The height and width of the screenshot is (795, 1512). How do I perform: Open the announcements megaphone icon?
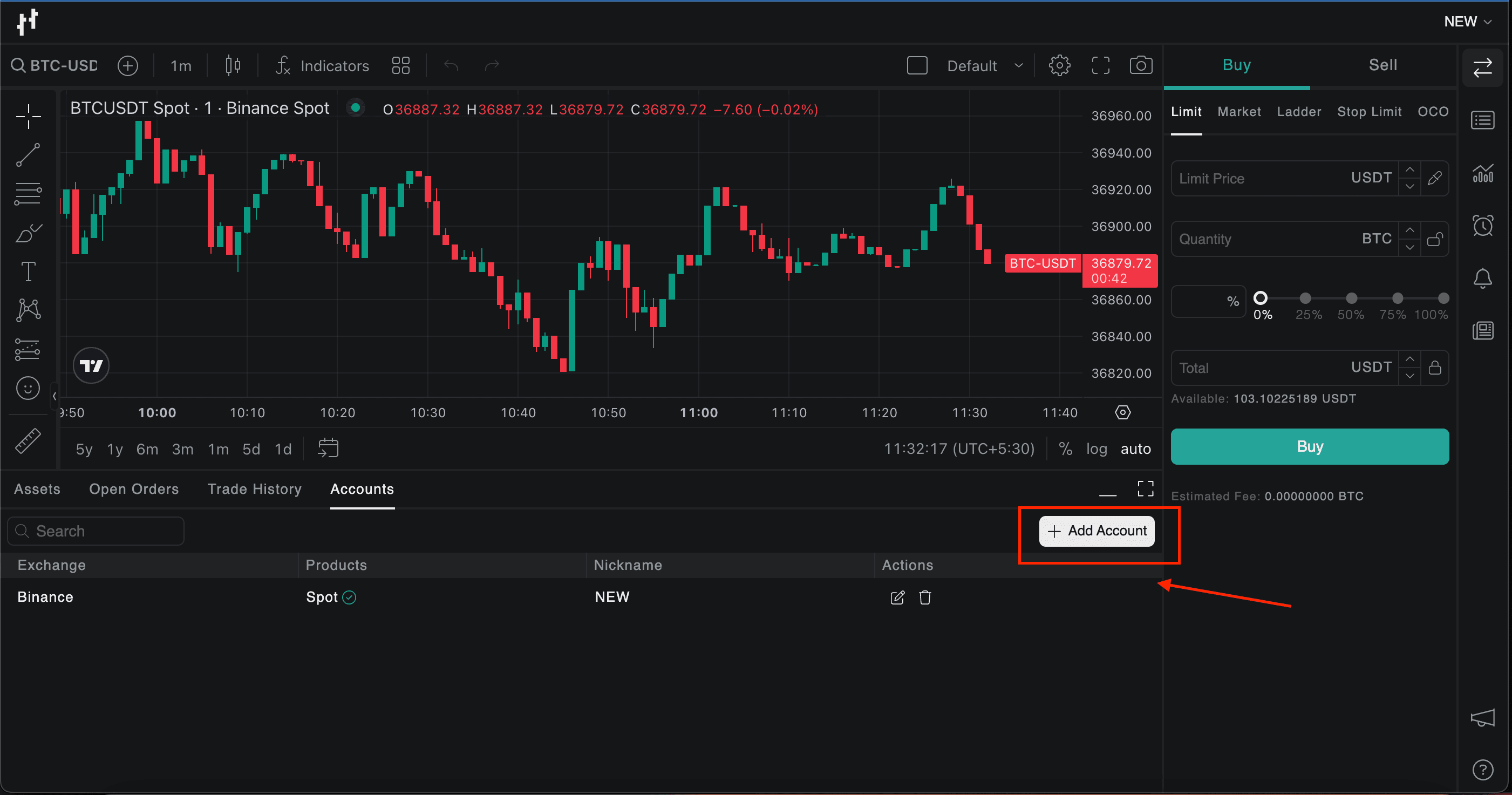pyautogui.click(x=1483, y=717)
